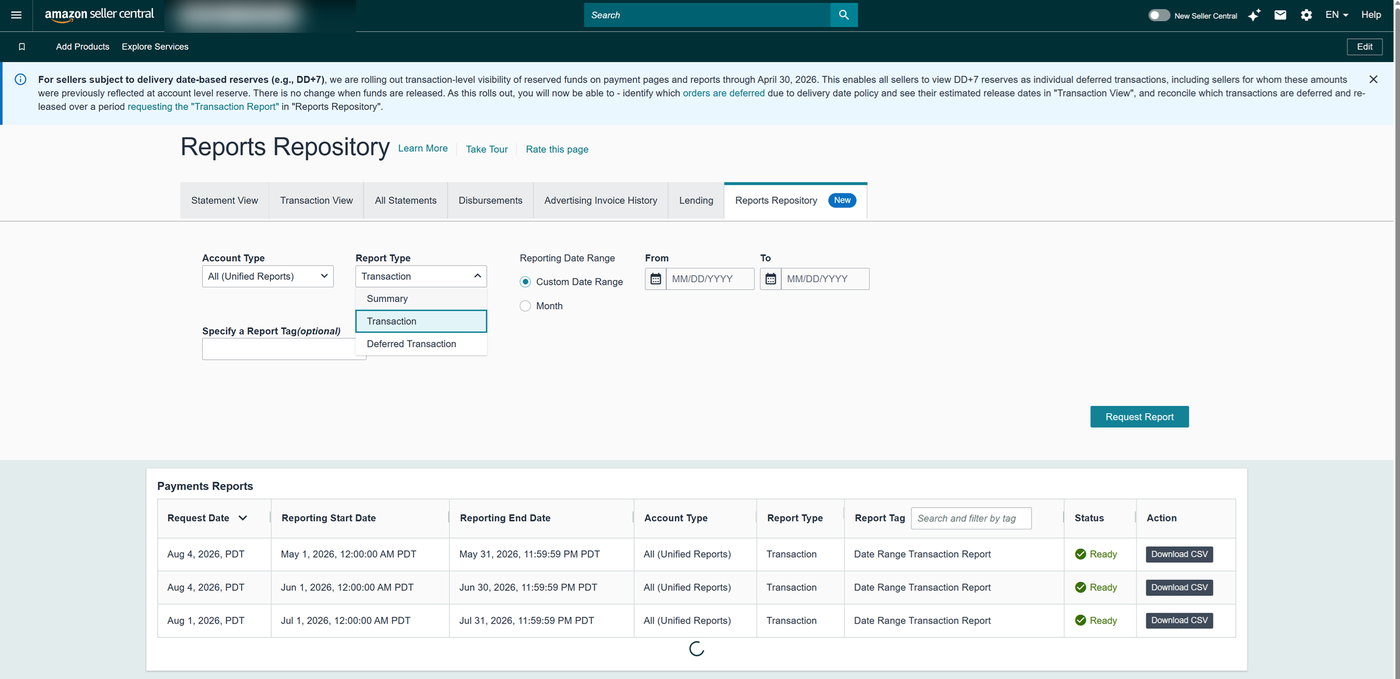Image resolution: width=1400 pixels, height=679 pixels.
Task: Open the Learn More link
Action: (x=423, y=148)
